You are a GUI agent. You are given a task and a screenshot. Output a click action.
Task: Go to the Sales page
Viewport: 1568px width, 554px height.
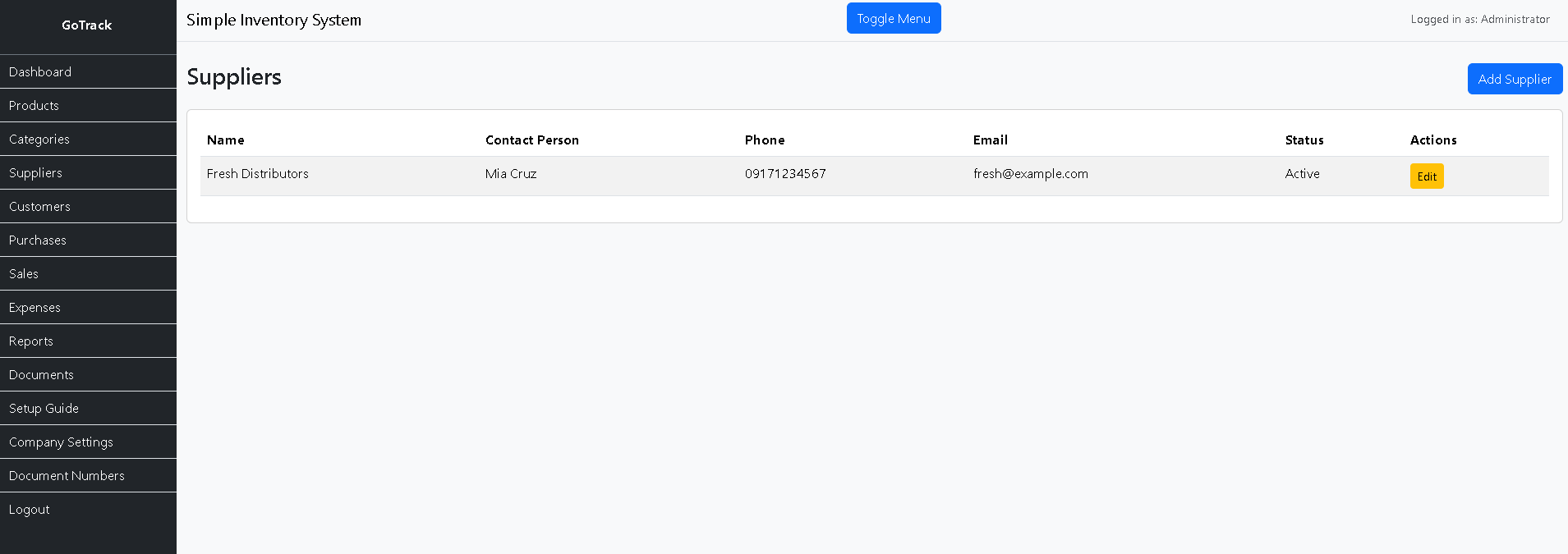24,274
